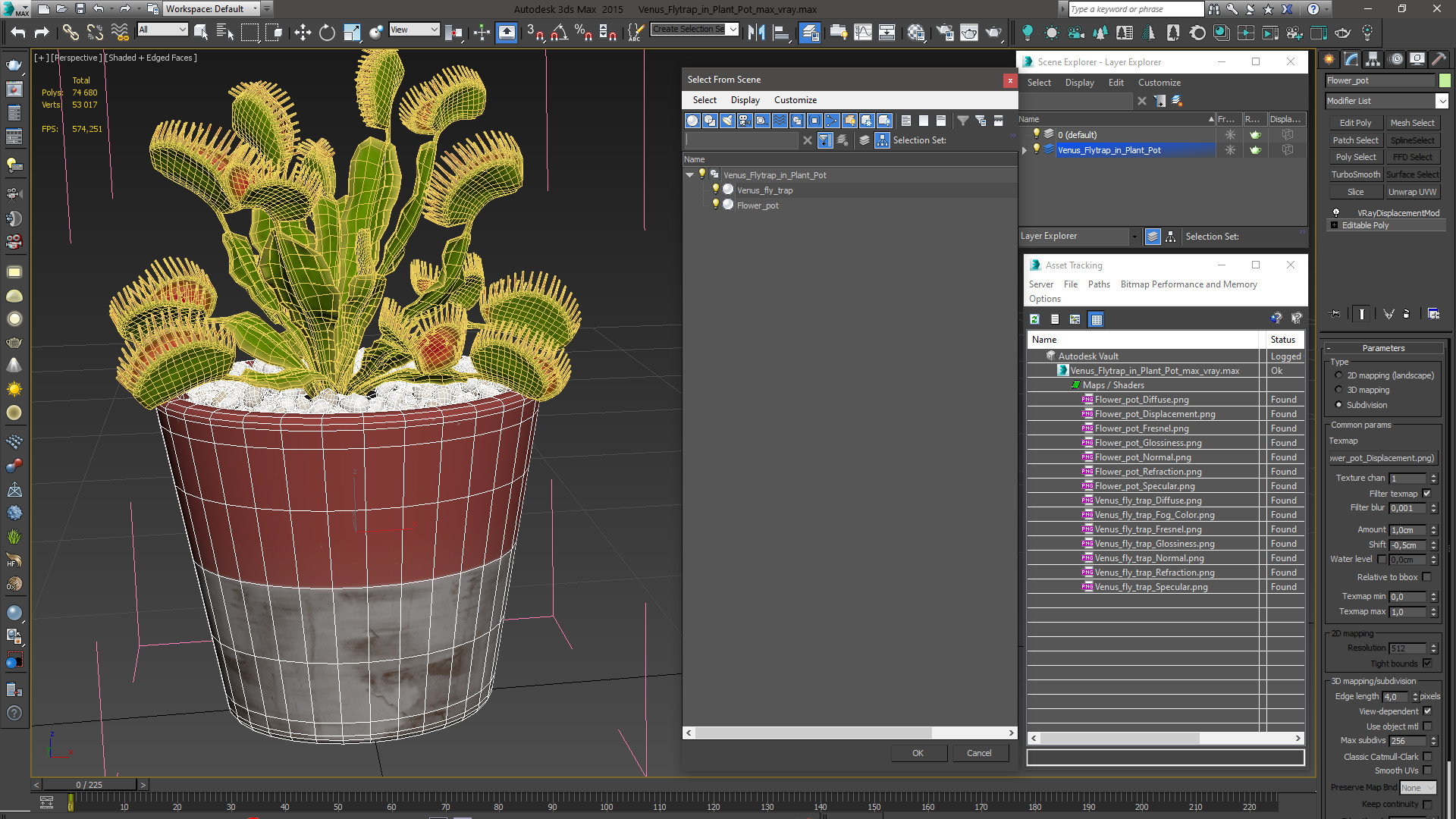Screen dimensions: 1456x819
Task: Open the Material Editor icon
Action: 916,33
